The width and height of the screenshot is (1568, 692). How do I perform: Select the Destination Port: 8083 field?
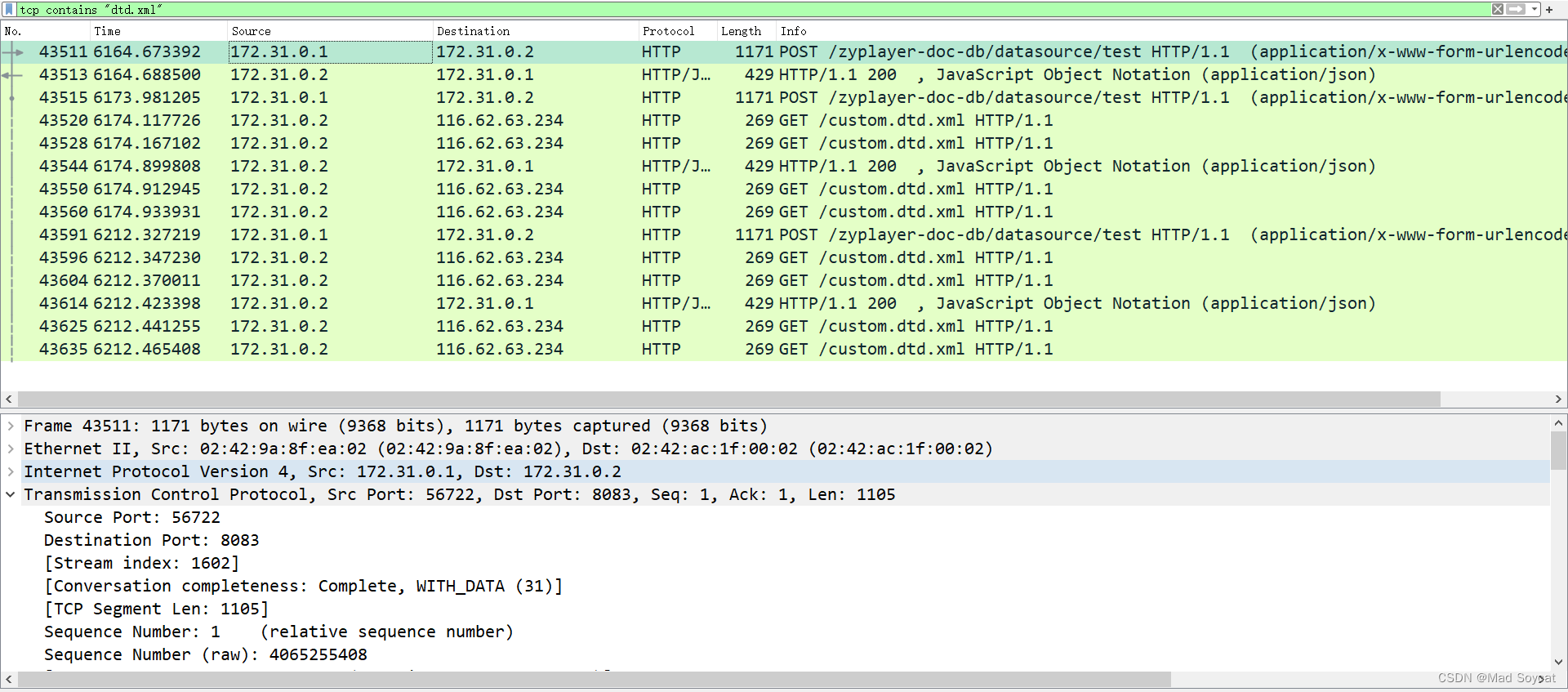pos(151,540)
